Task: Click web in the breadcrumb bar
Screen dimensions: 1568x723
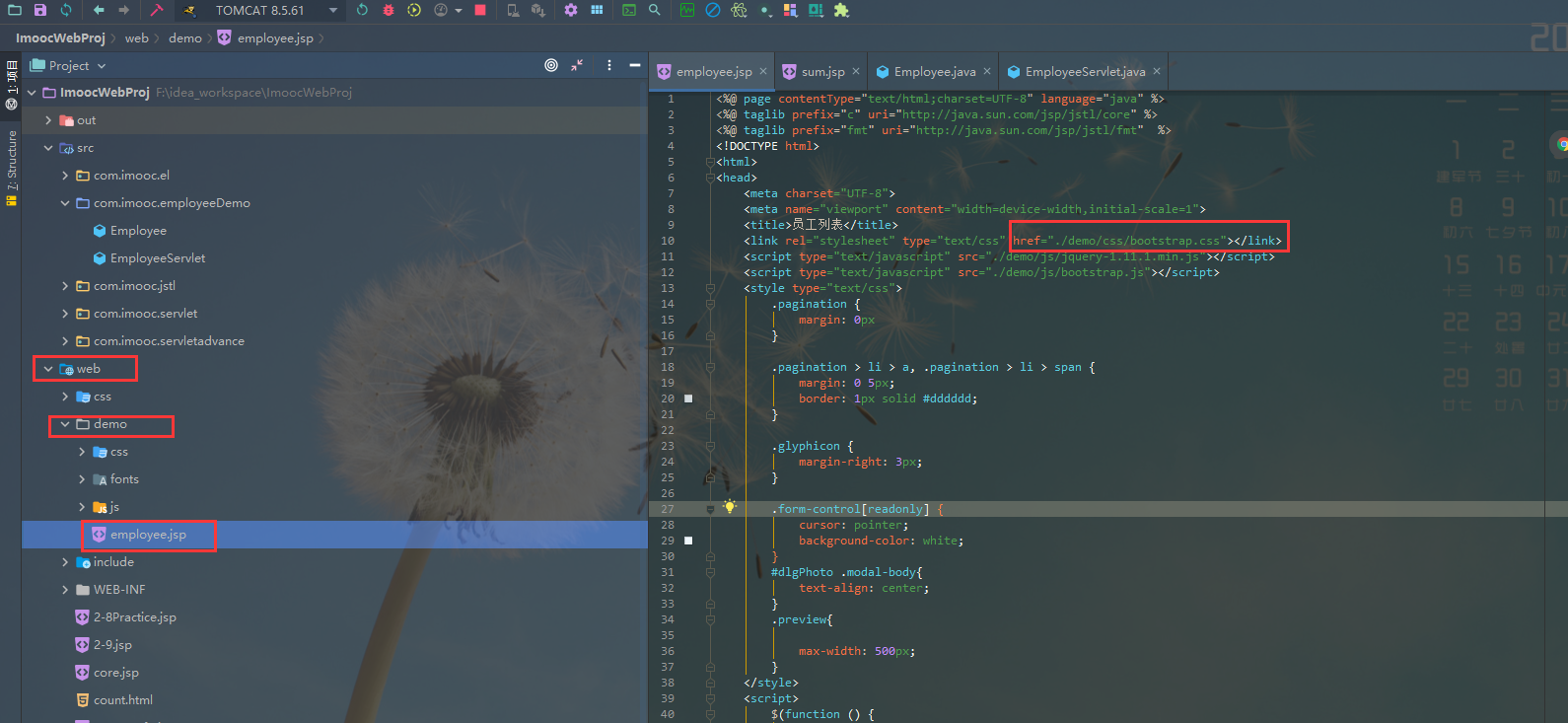Action: [x=137, y=37]
